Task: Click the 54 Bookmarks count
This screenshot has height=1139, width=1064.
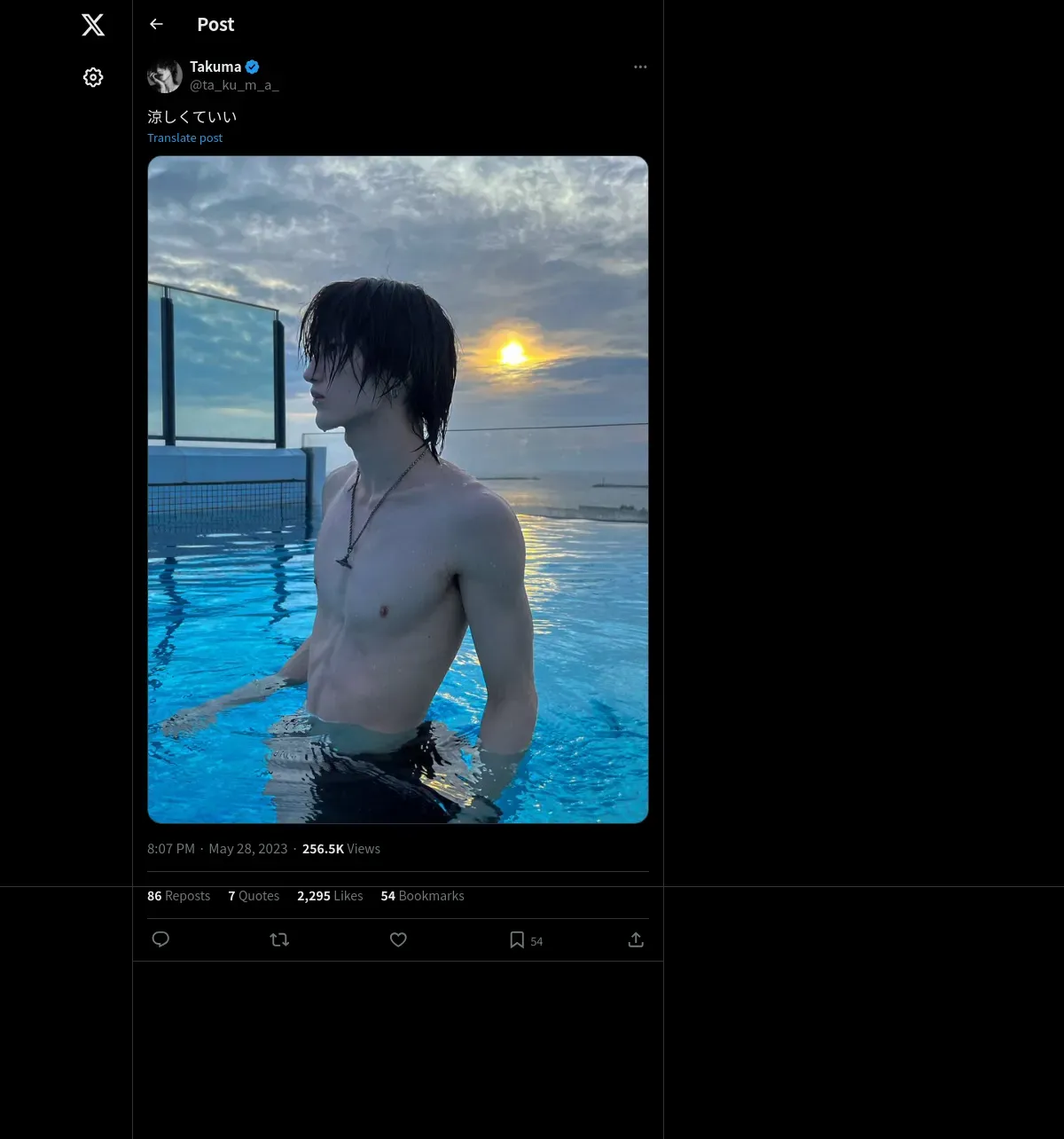Action: coord(422,896)
